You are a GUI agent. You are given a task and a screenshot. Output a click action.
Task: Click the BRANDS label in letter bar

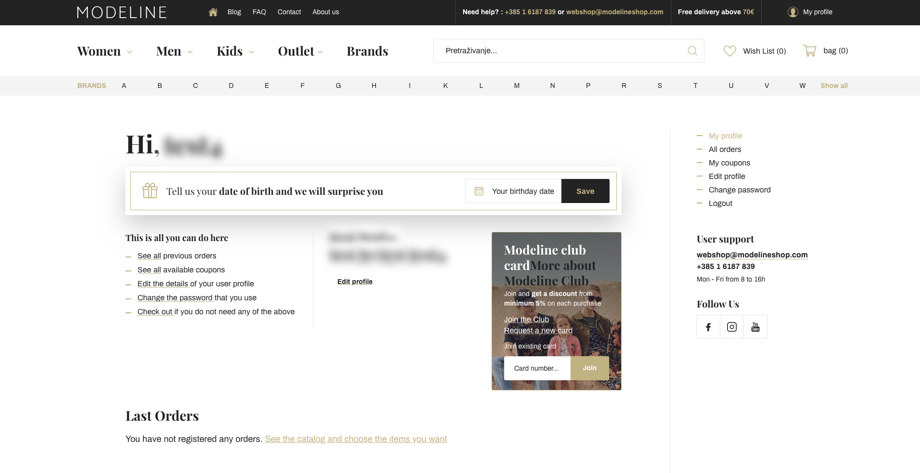[92, 86]
